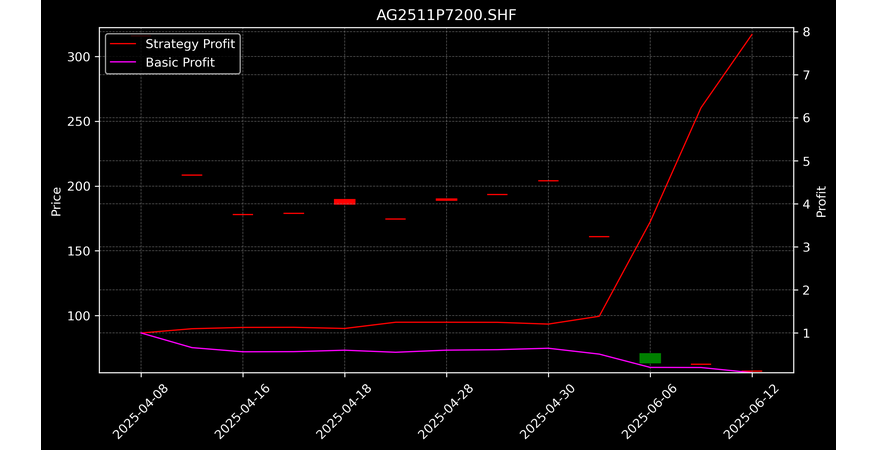Click the Profit axis label on right

(821, 201)
